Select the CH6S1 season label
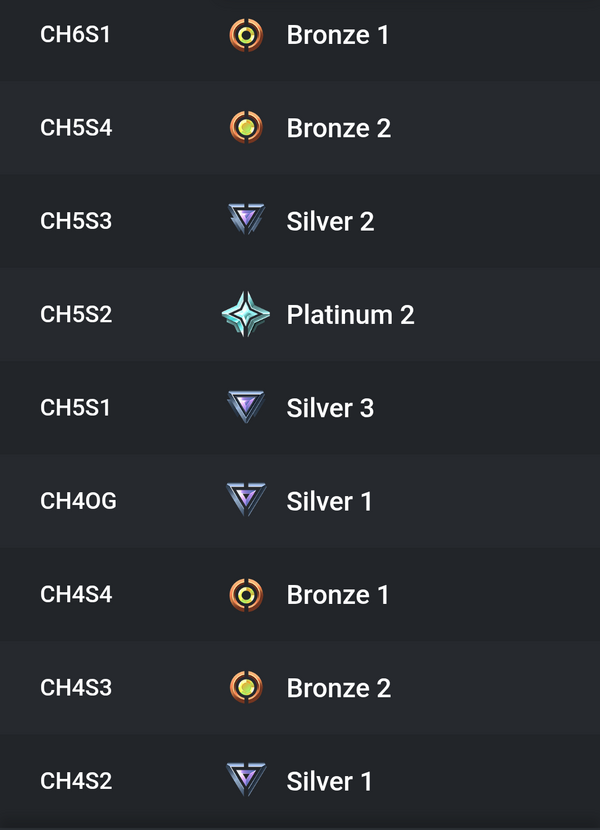The width and height of the screenshot is (600, 830). [x=76, y=36]
